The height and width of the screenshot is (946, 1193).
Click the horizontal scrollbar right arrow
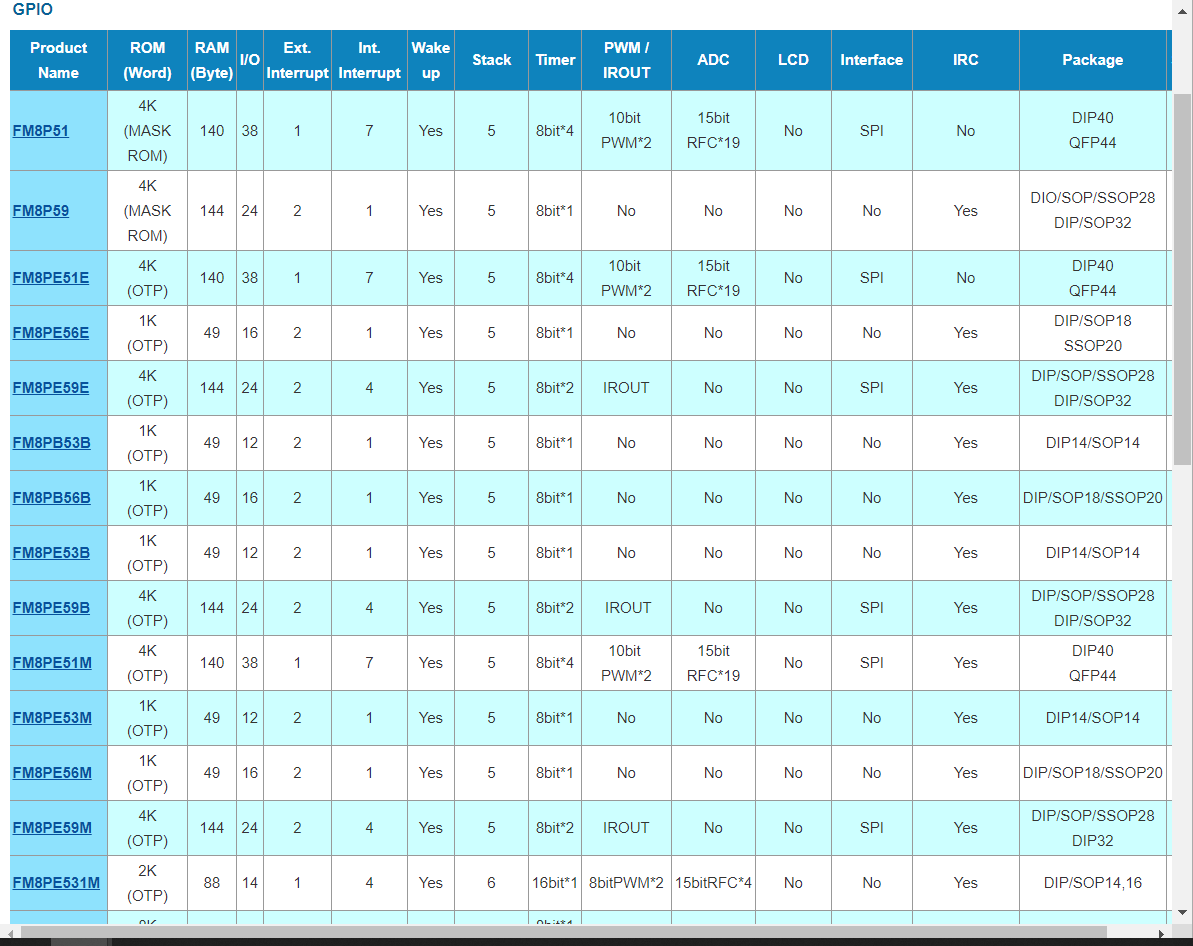coord(1162,933)
